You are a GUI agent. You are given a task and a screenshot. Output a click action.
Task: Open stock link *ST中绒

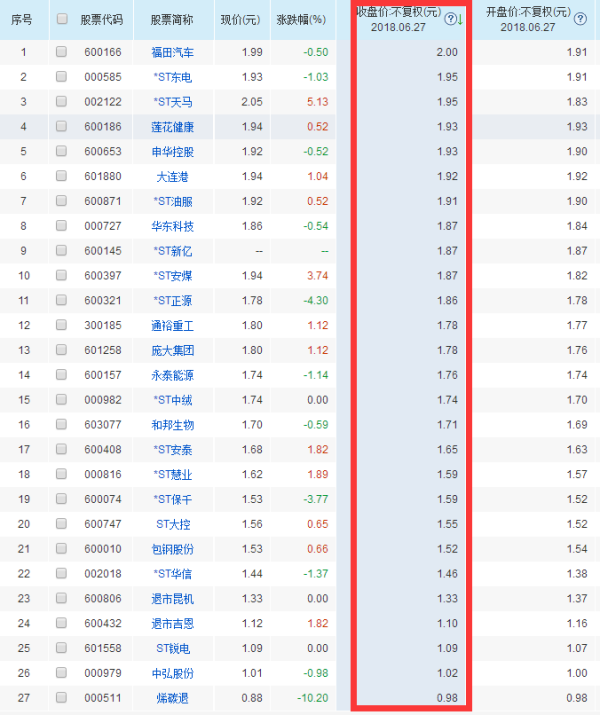[172, 400]
